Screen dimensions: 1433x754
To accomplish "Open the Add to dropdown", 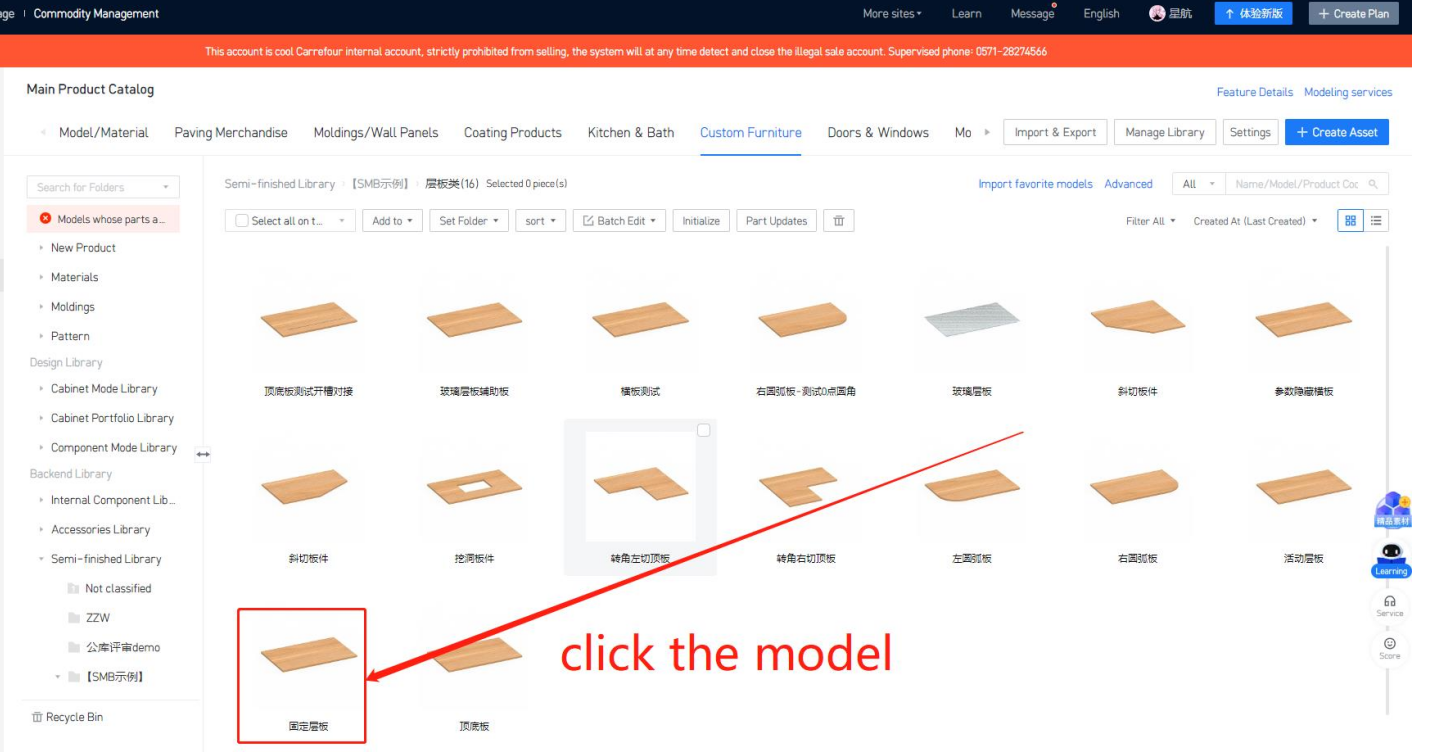I will tap(393, 221).
